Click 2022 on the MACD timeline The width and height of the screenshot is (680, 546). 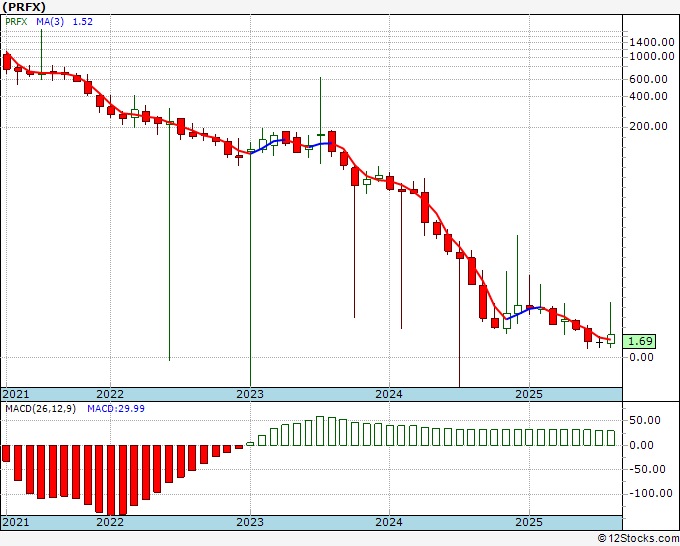[x=110, y=522]
